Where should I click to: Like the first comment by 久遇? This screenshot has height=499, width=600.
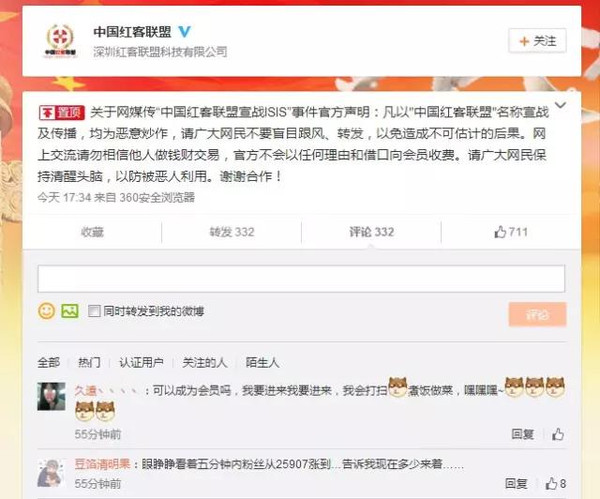click(x=558, y=434)
